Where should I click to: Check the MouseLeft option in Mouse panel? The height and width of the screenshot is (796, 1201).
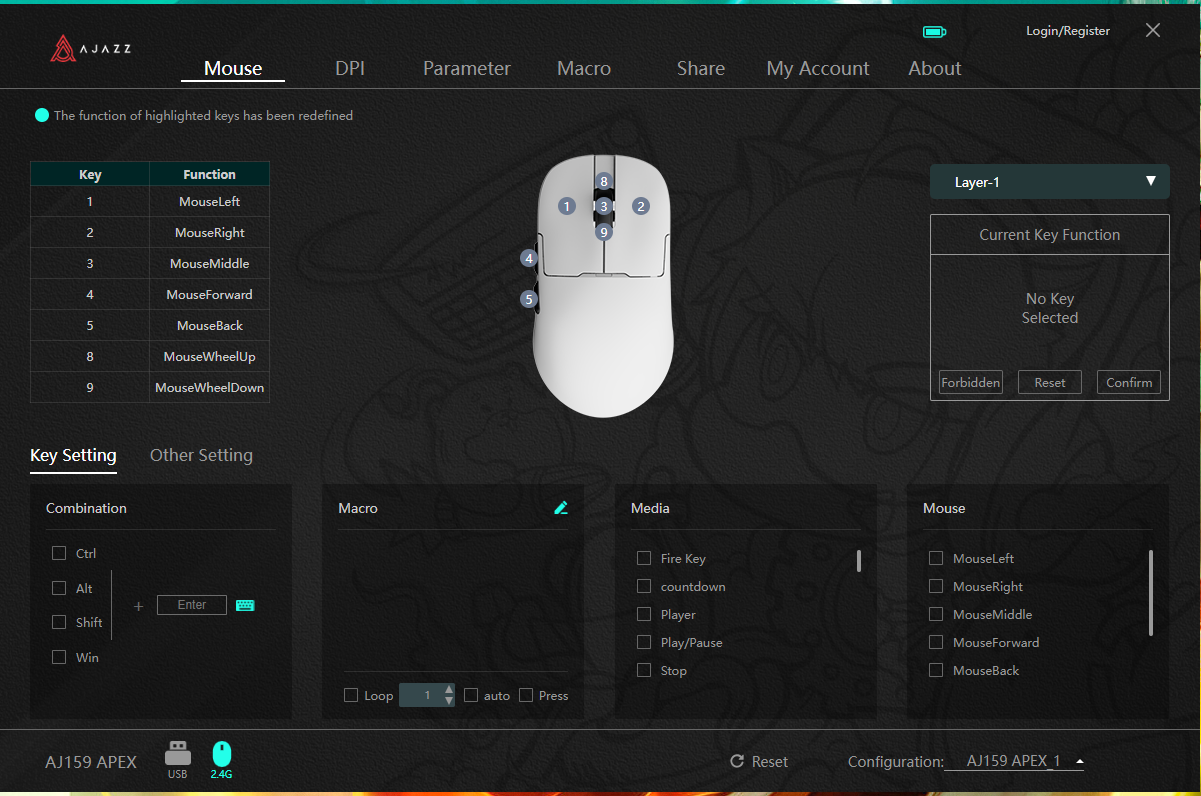(936, 558)
